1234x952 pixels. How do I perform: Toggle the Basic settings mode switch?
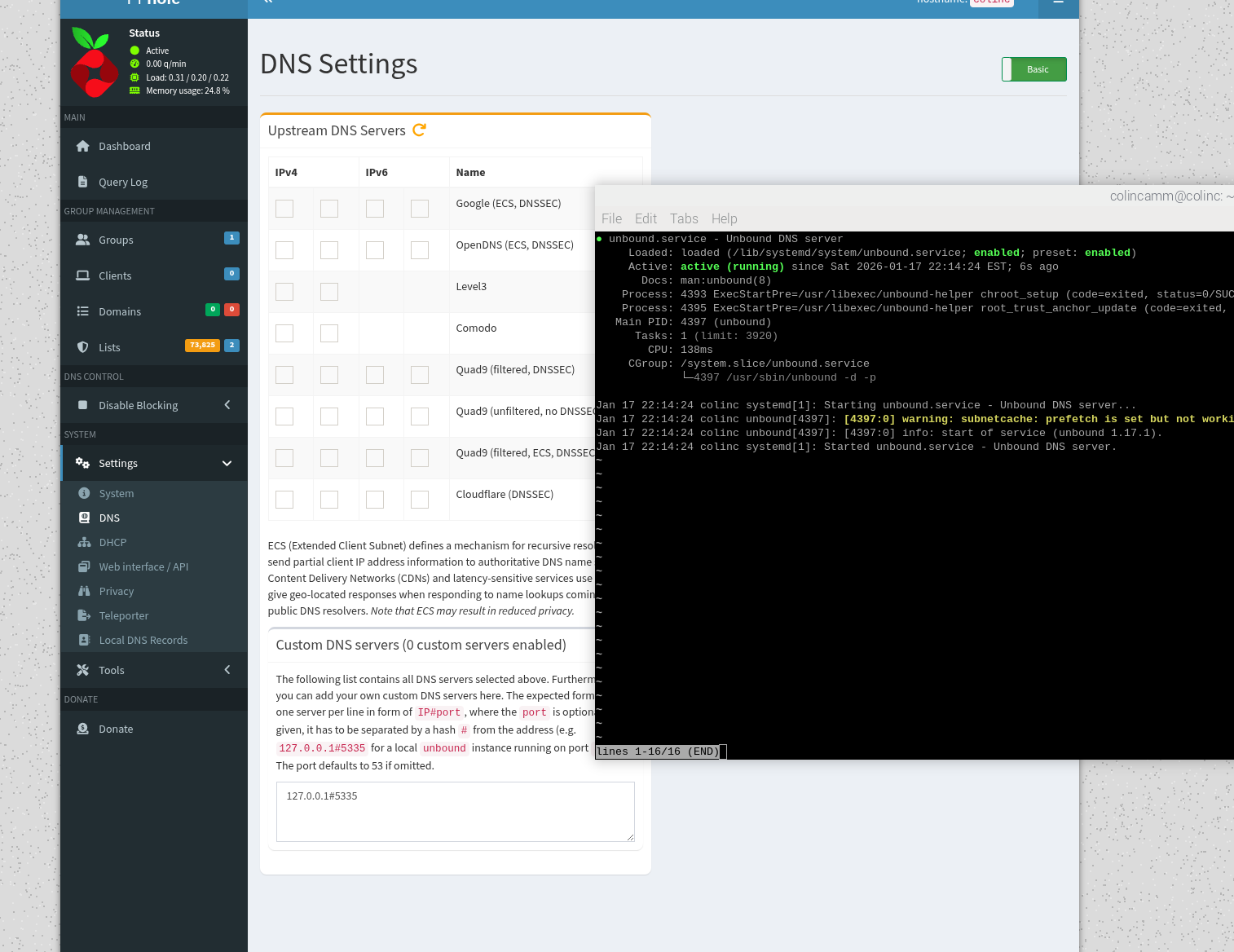click(1033, 69)
